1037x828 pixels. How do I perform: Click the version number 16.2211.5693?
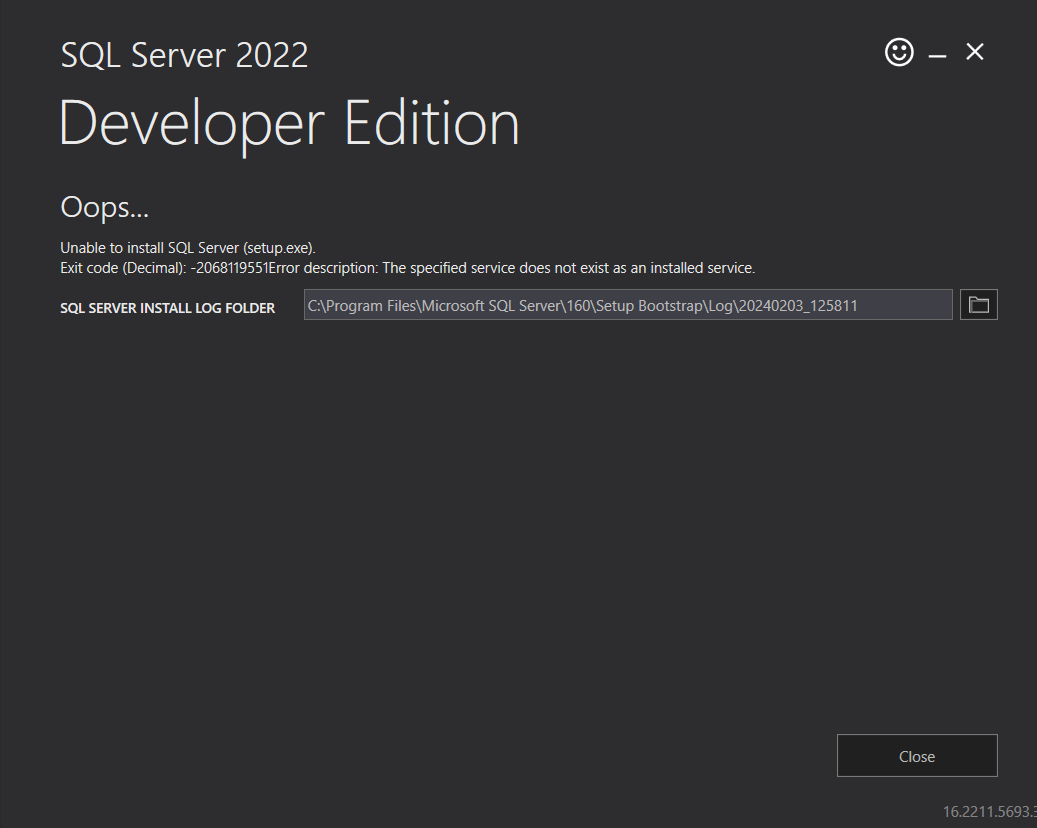pyautogui.click(x=989, y=811)
